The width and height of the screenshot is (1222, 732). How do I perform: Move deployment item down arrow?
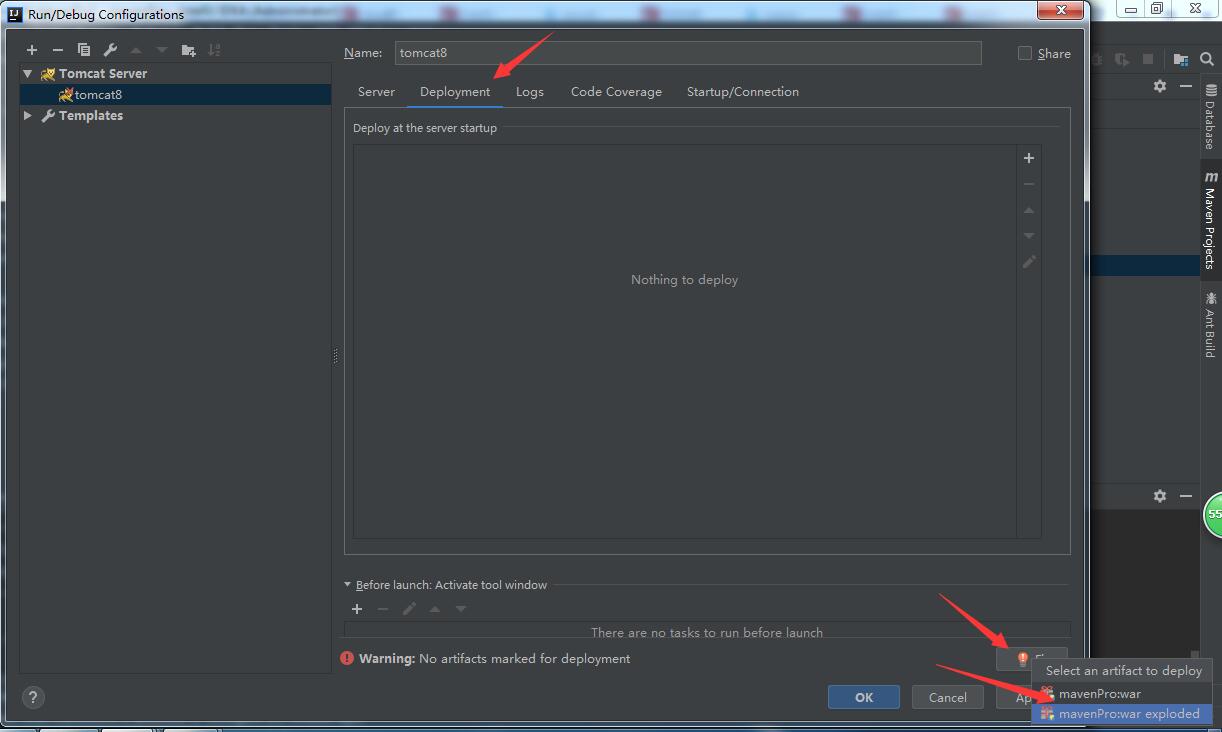pos(1029,236)
